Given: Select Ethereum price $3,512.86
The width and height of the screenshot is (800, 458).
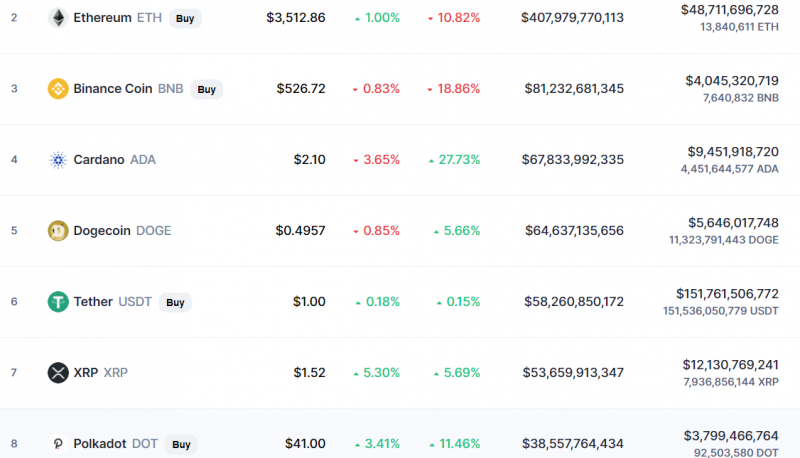Looking at the screenshot, I should tap(296, 18).
